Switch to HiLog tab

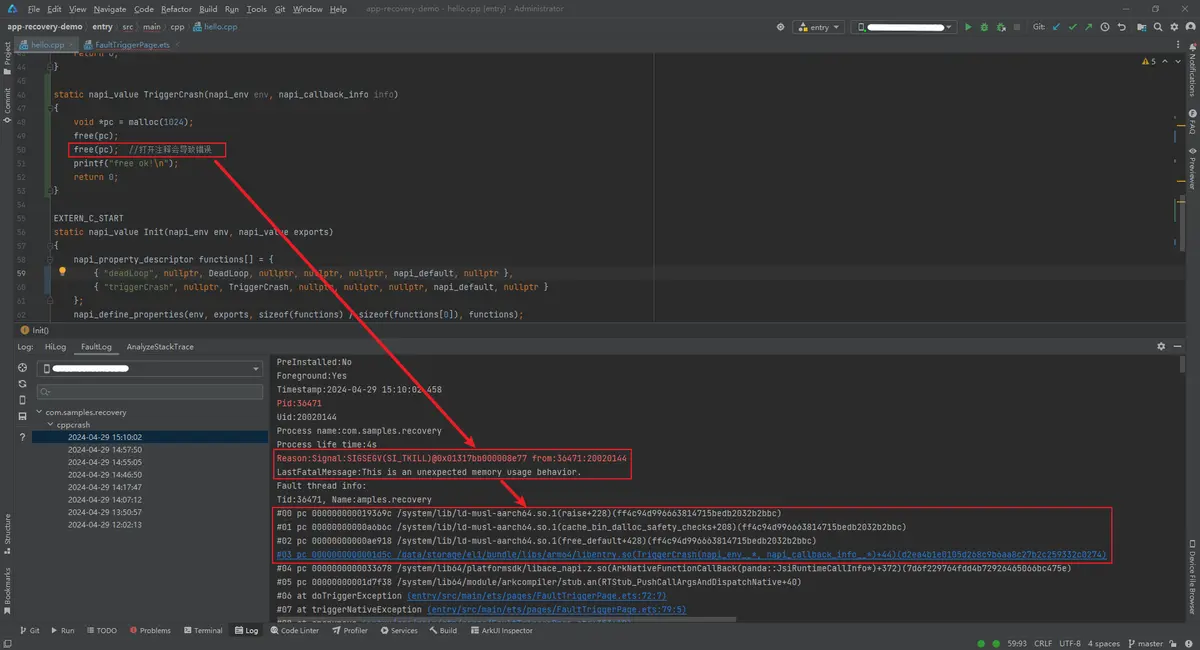[55, 346]
